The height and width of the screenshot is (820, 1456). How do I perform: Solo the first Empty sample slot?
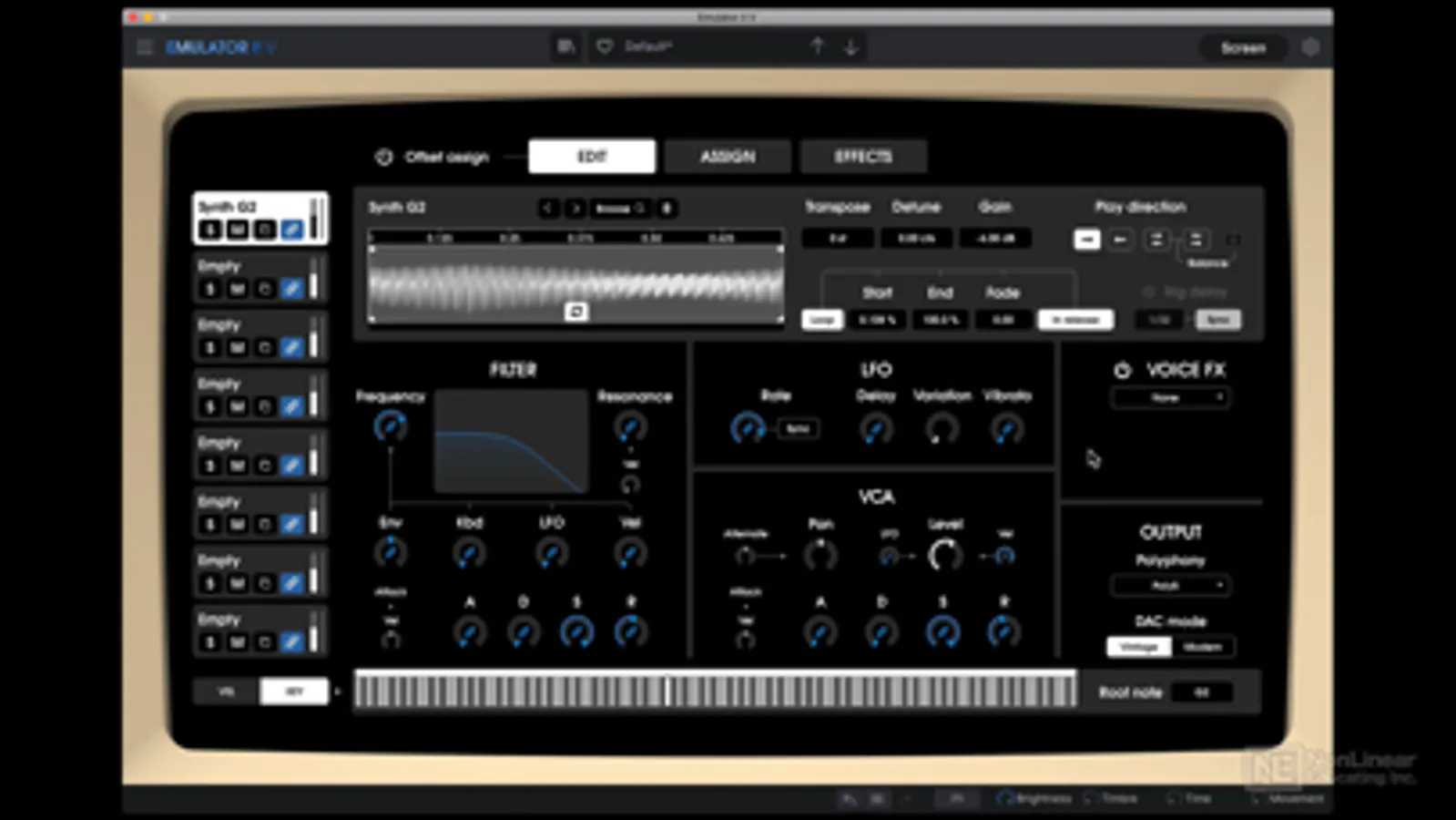tap(210, 289)
